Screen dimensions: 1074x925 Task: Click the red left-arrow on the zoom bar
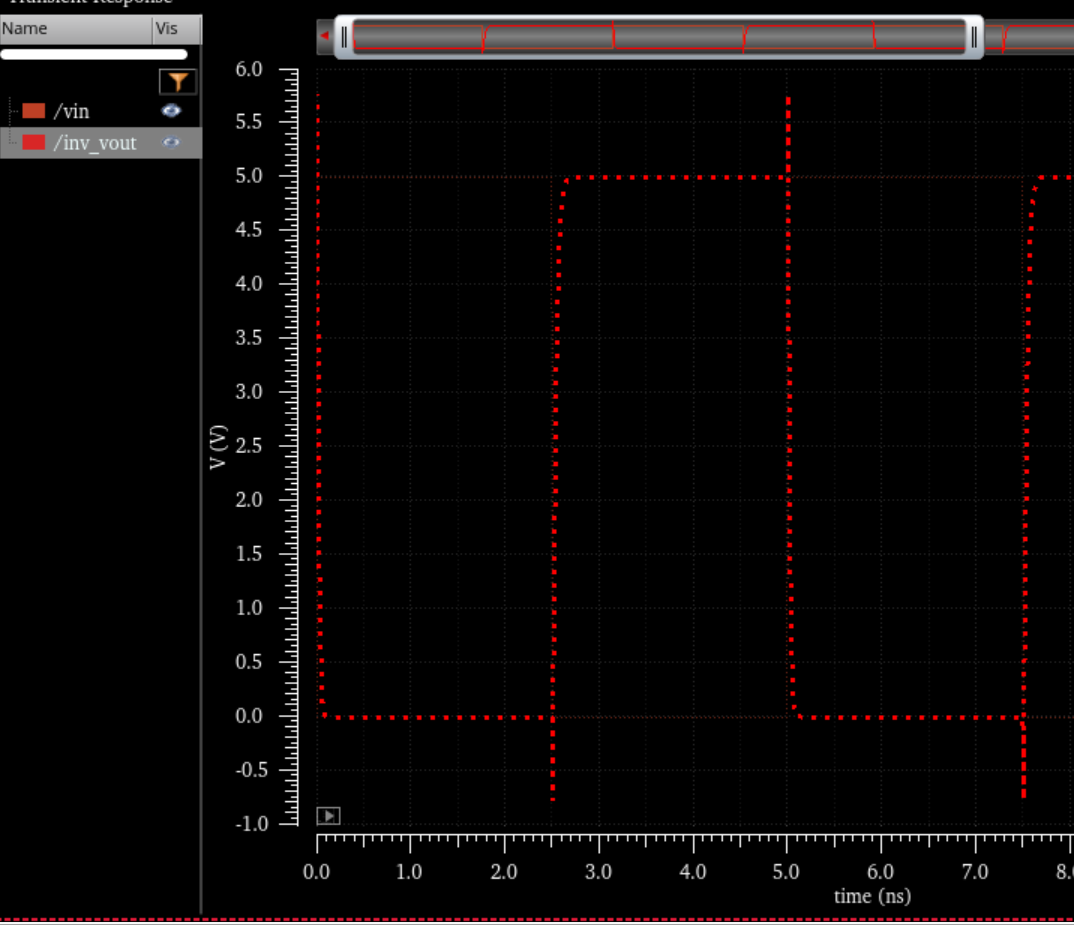point(324,37)
